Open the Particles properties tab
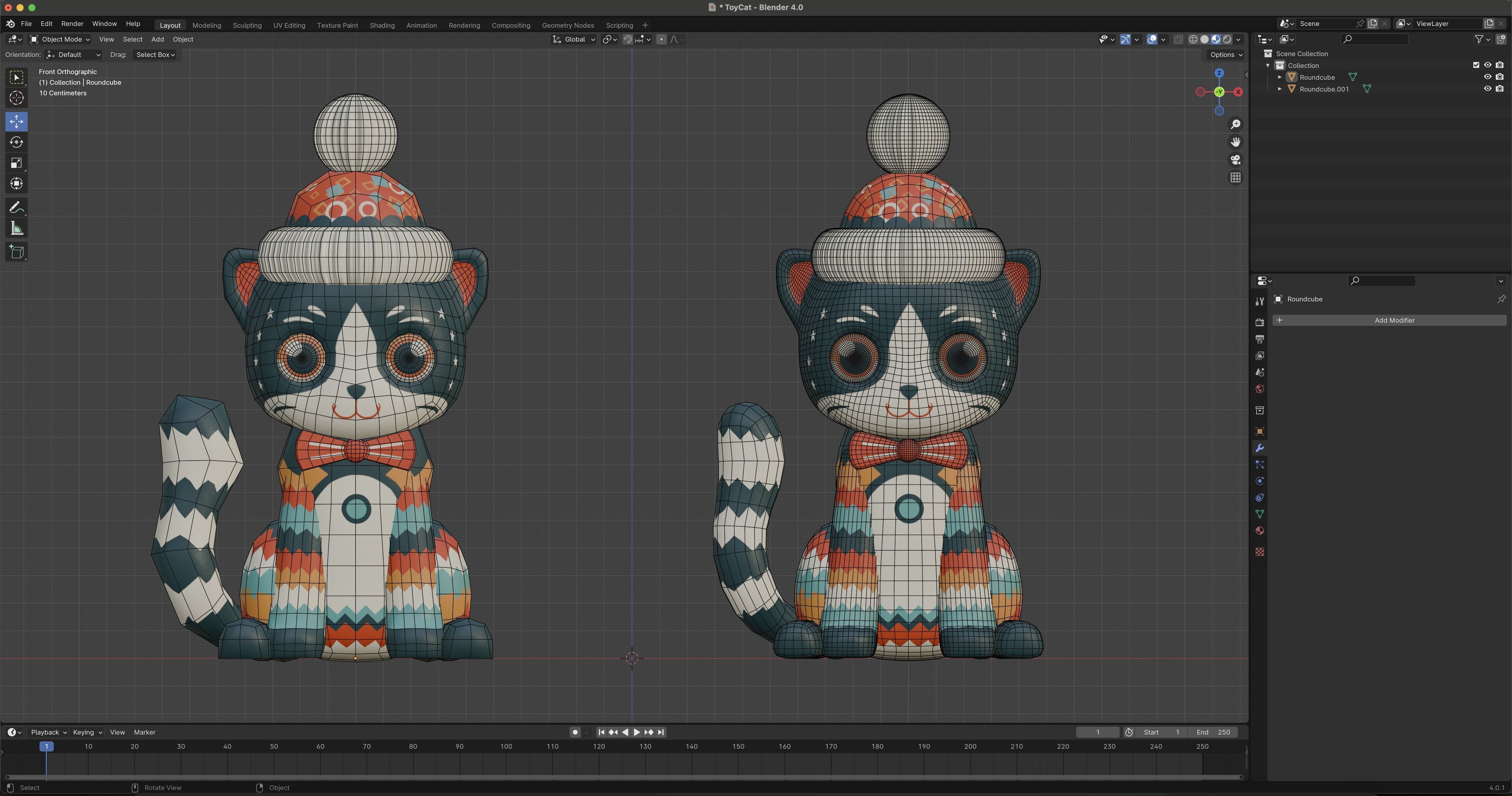Screen dimensions: 1512x796 pyautogui.click(x=1260, y=464)
